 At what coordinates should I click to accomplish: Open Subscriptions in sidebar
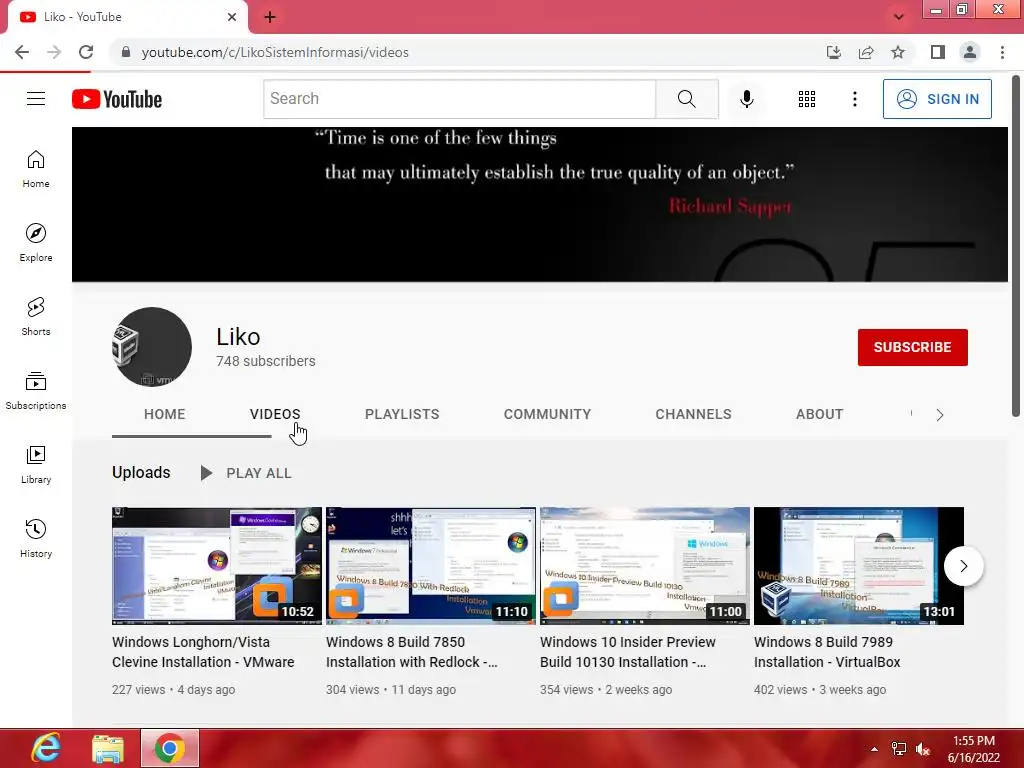[36, 391]
